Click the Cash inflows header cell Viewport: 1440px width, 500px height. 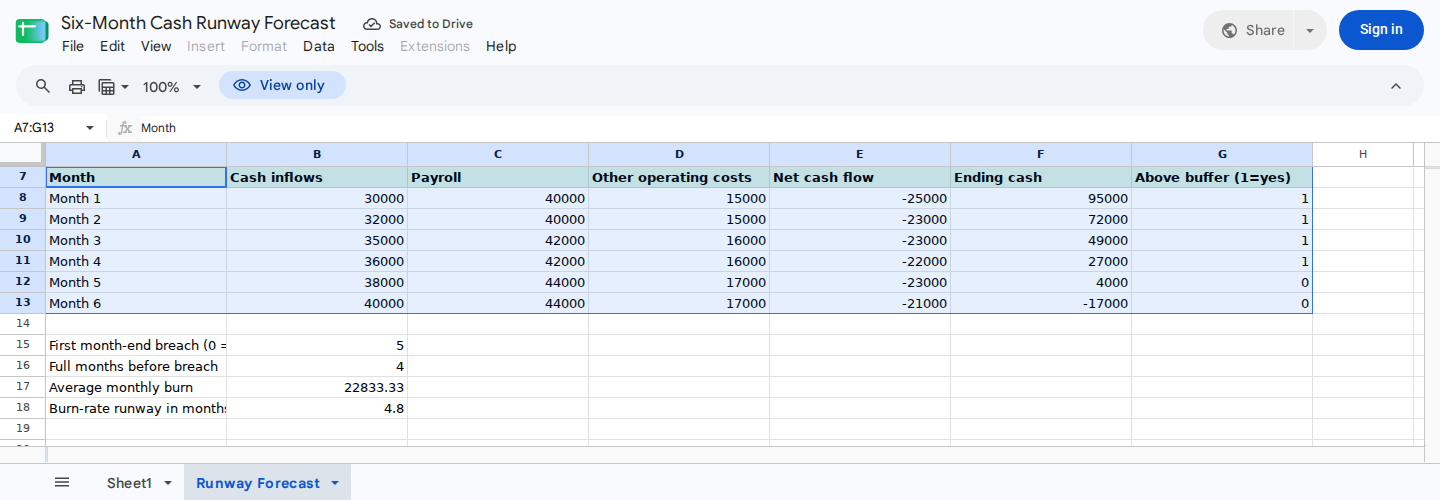click(317, 177)
